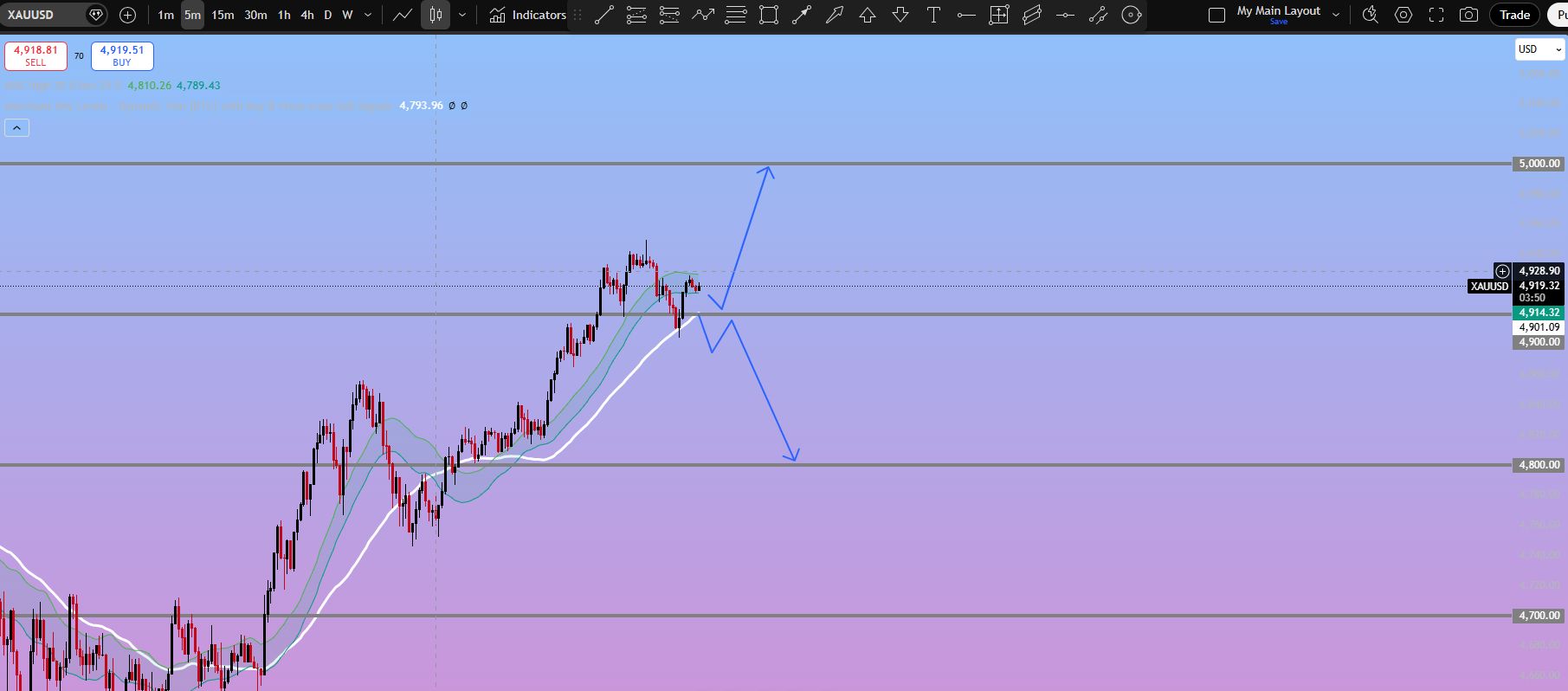Take a chart snapshot with camera icon

1468,15
